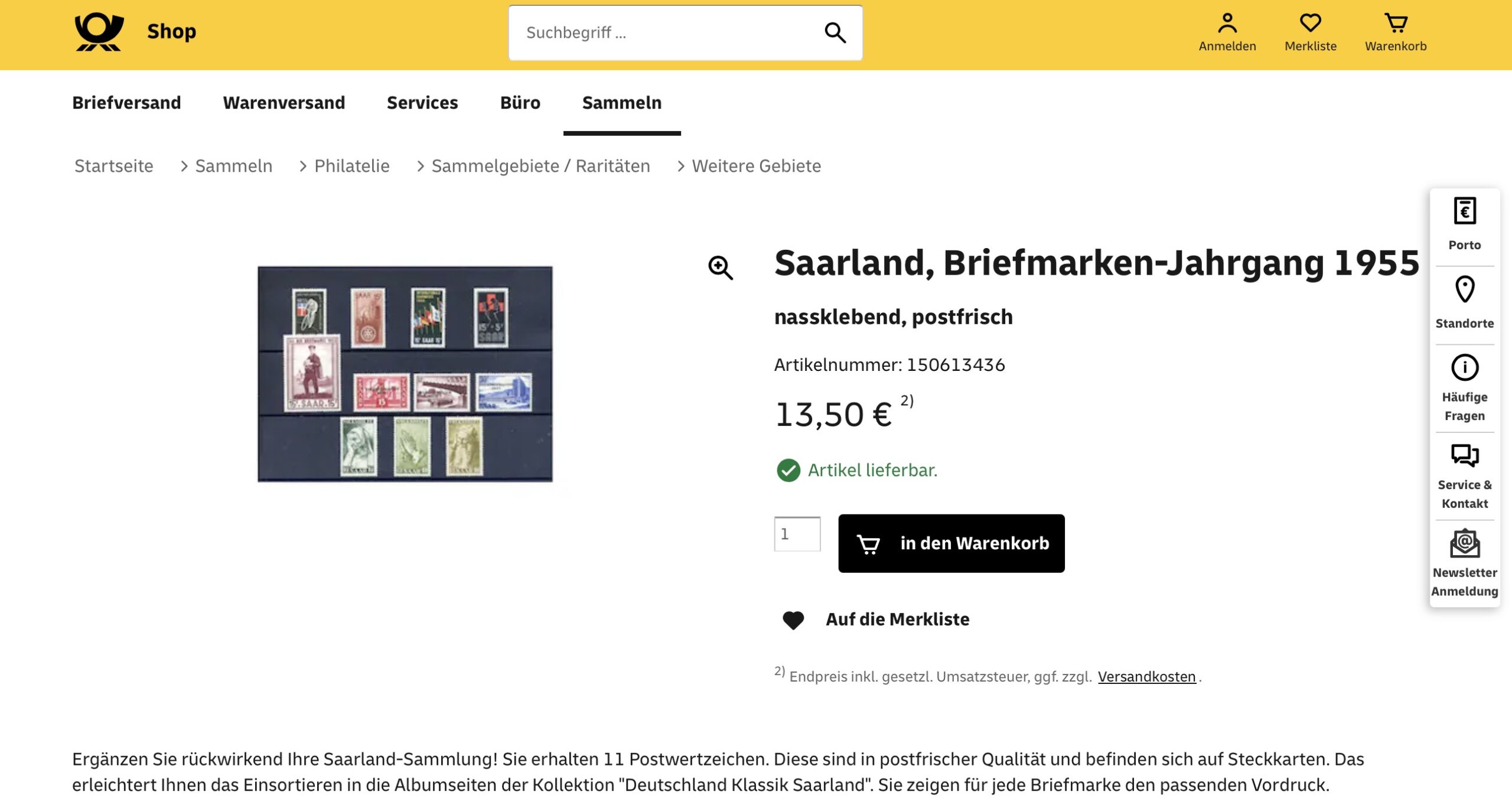1512x805 pixels.
Task: Add item with in den Warenkorb button
Action: click(x=951, y=543)
